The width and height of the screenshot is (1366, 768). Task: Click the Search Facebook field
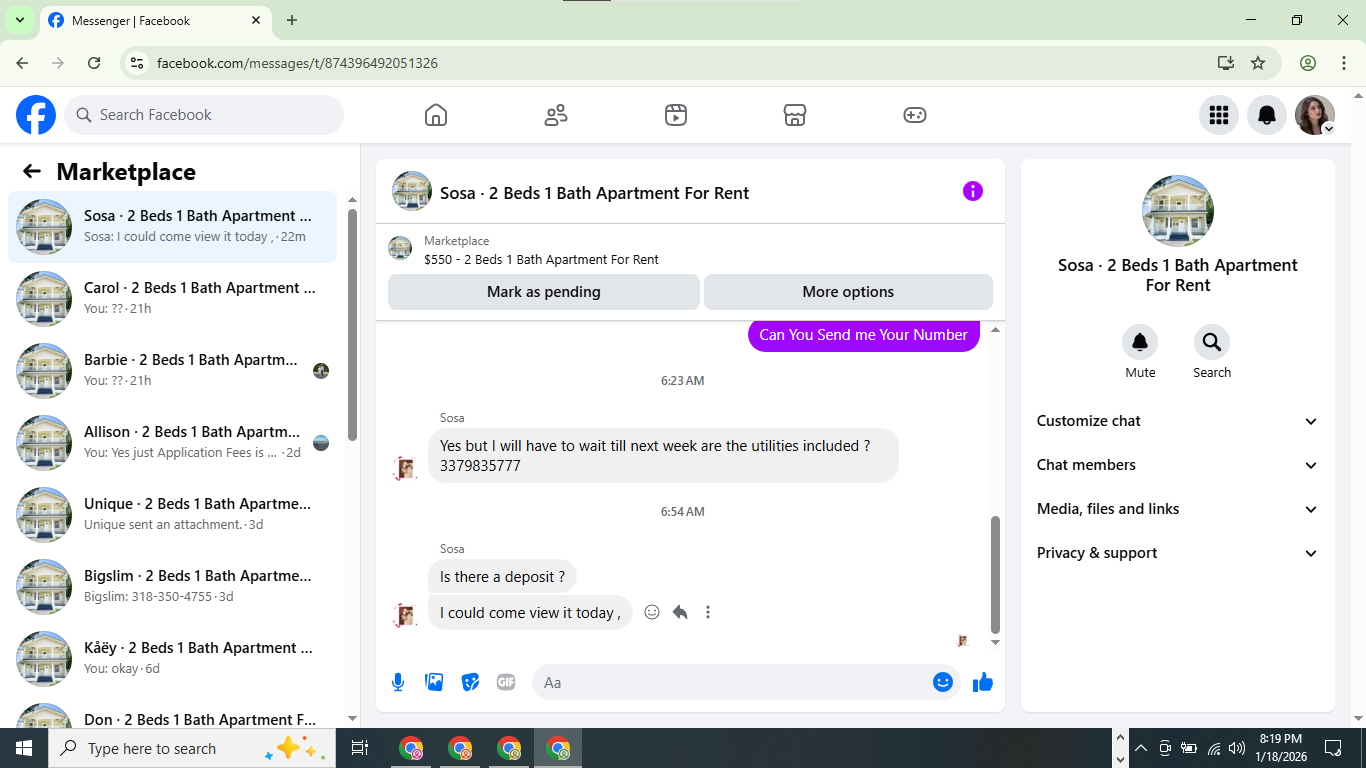click(204, 115)
